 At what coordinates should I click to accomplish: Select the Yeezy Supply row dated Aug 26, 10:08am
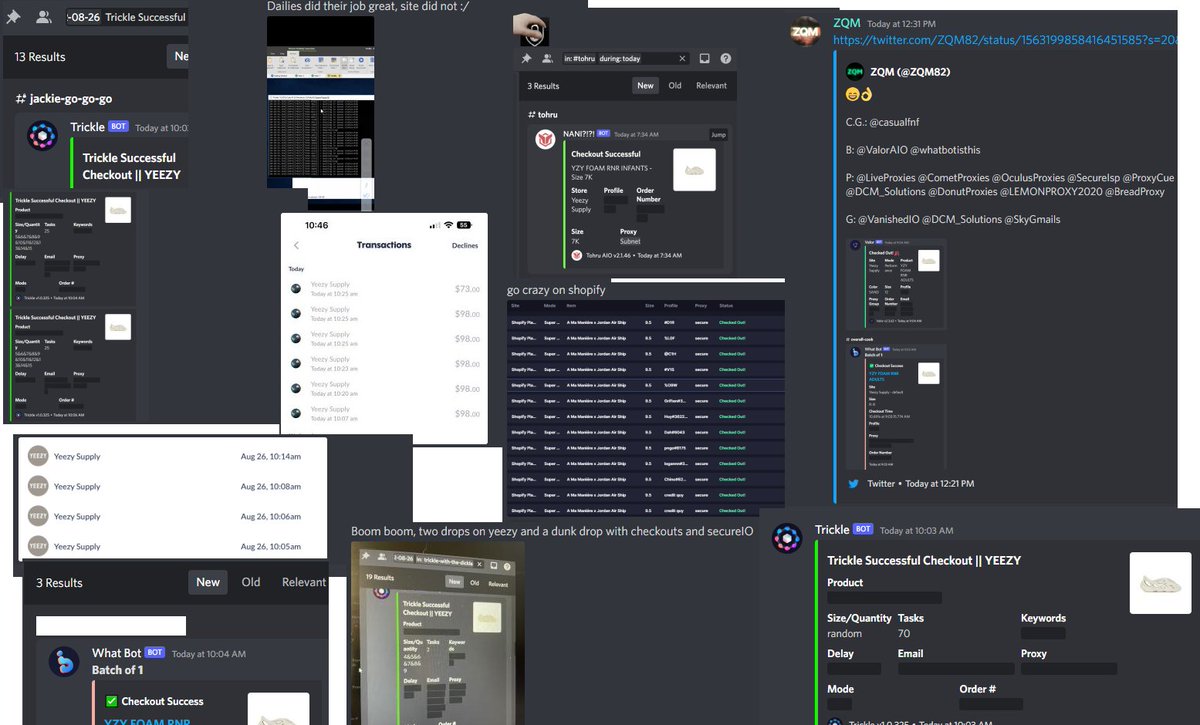tap(172, 486)
